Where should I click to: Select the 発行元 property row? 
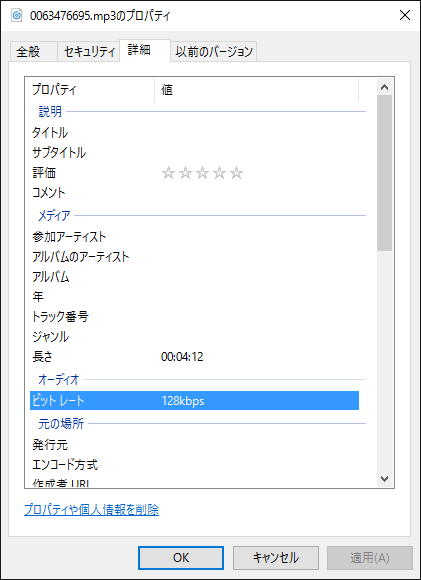click(194, 445)
